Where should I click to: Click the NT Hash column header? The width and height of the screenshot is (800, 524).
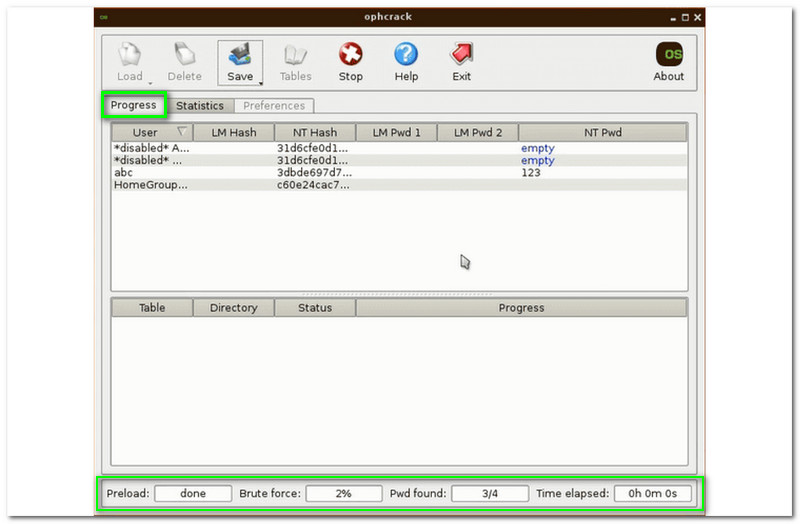click(315, 132)
